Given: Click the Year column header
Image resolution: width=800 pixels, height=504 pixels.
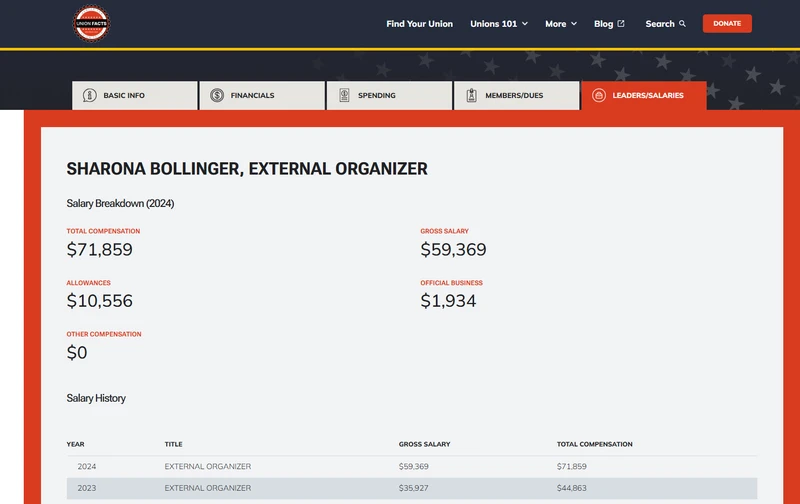Looking at the screenshot, I should [x=76, y=444].
